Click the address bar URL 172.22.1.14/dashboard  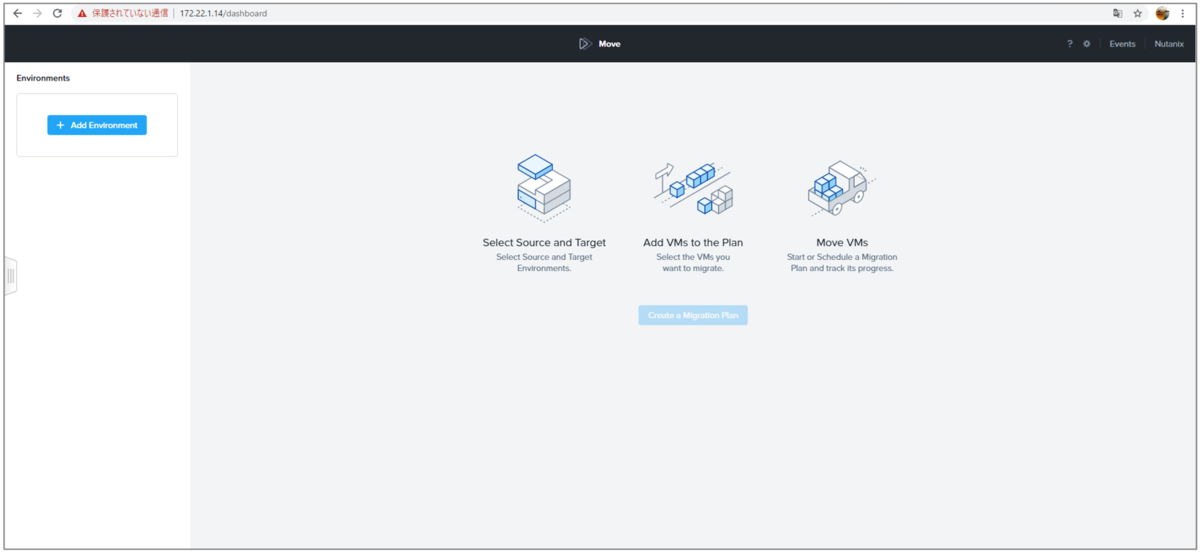point(223,14)
